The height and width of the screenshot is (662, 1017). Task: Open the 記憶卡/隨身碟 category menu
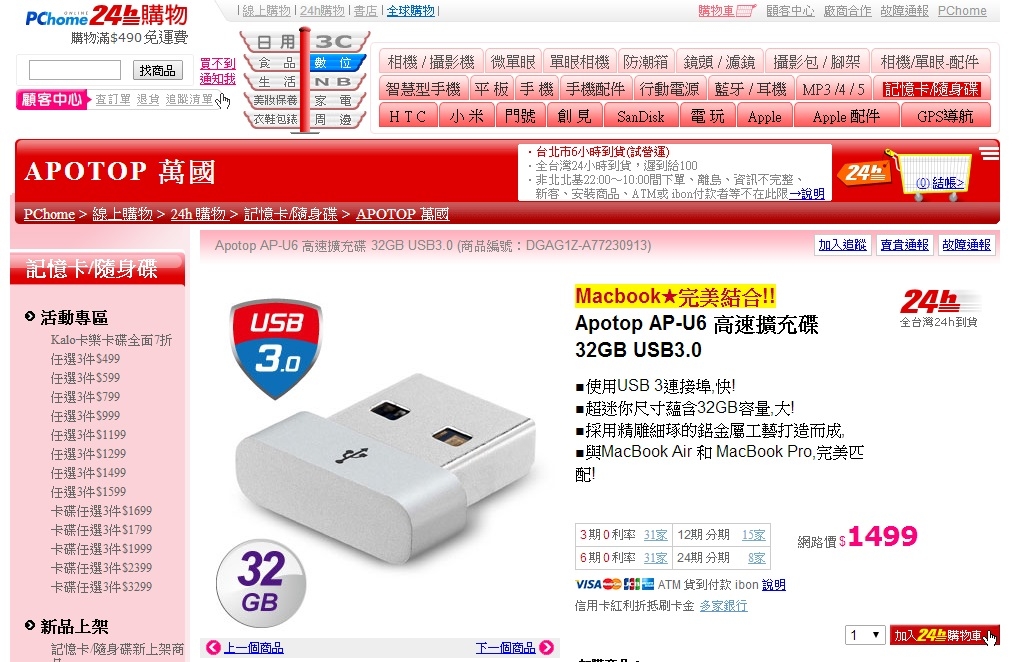931,89
